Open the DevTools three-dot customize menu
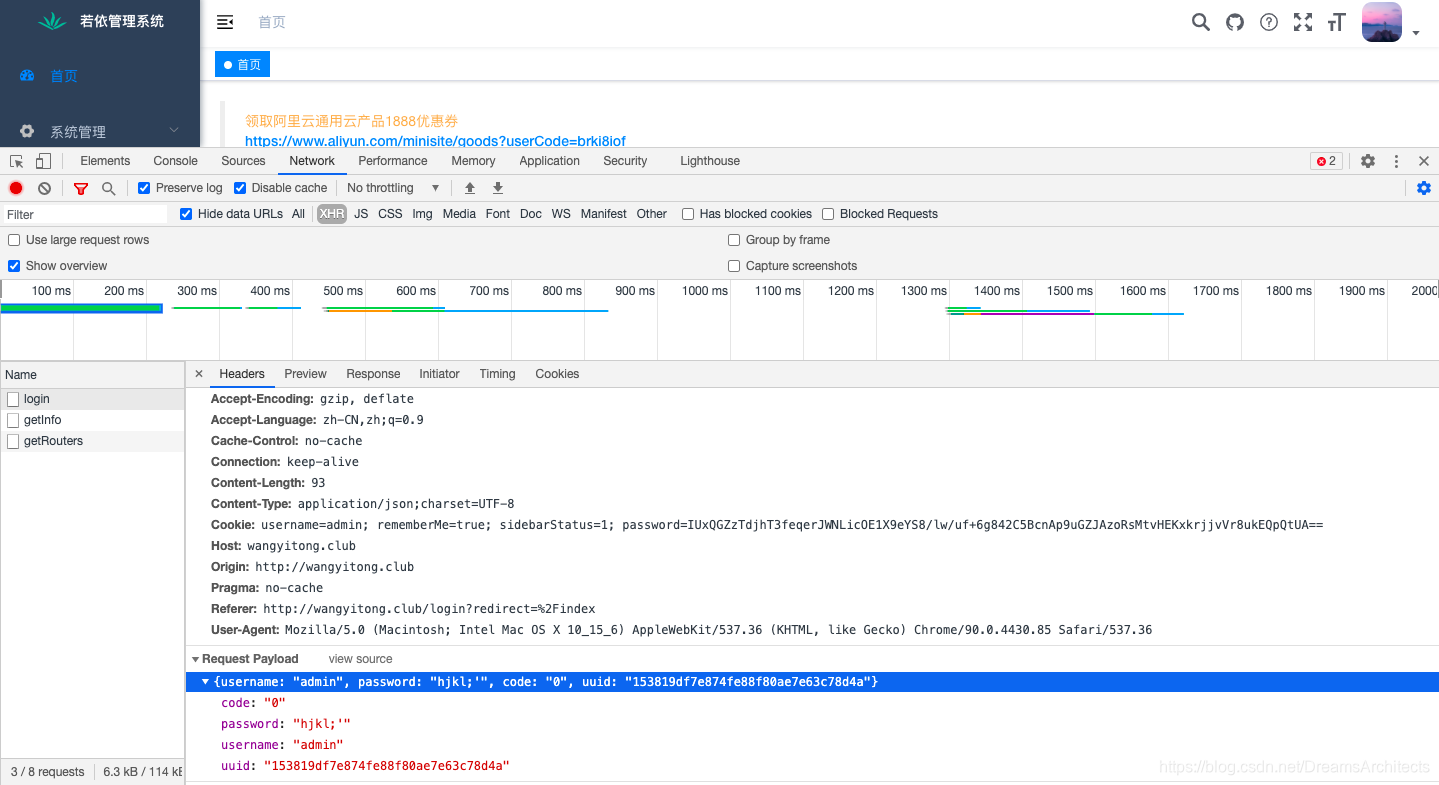 (x=1396, y=161)
